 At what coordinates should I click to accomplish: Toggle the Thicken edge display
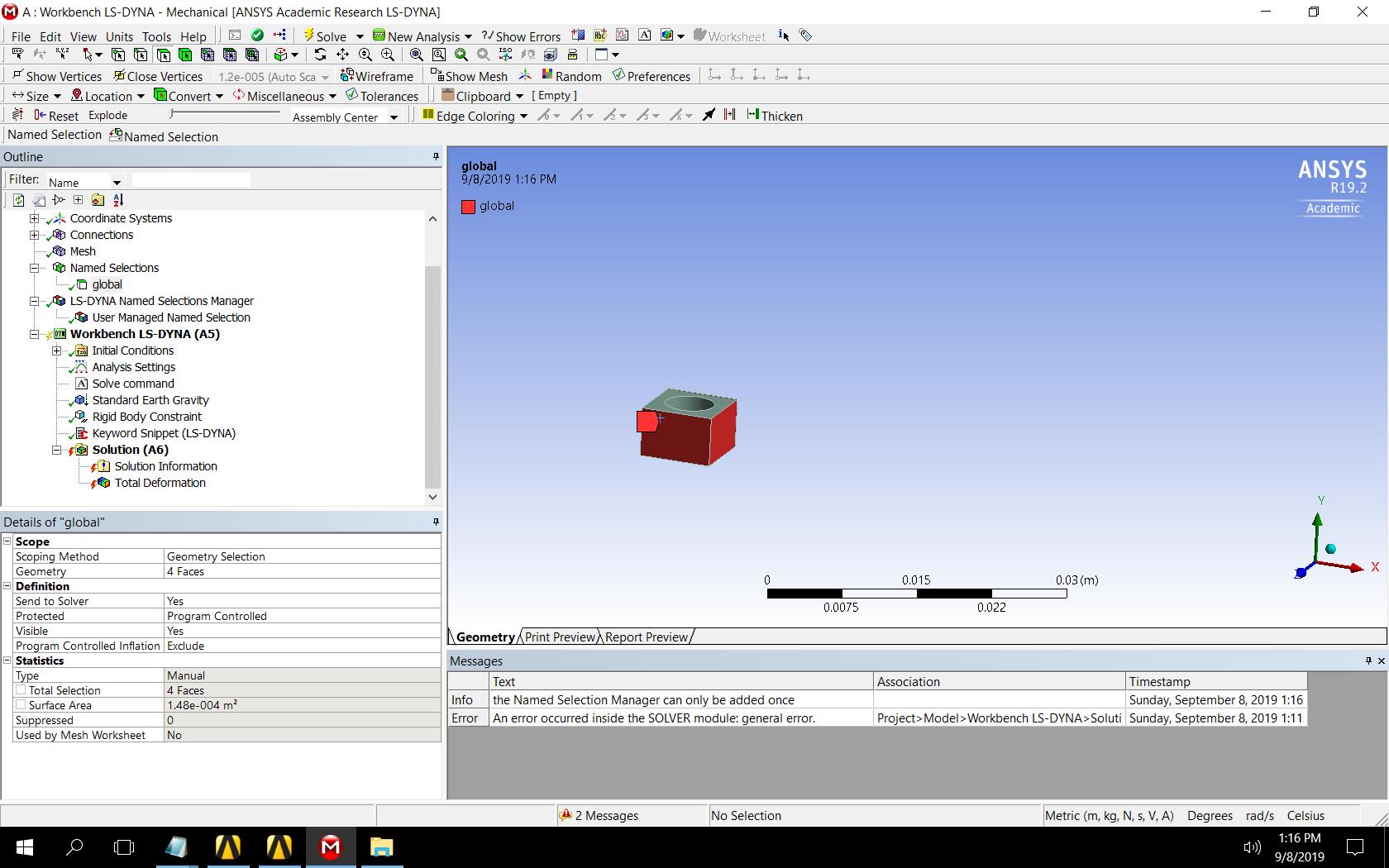click(x=775, y=116)
